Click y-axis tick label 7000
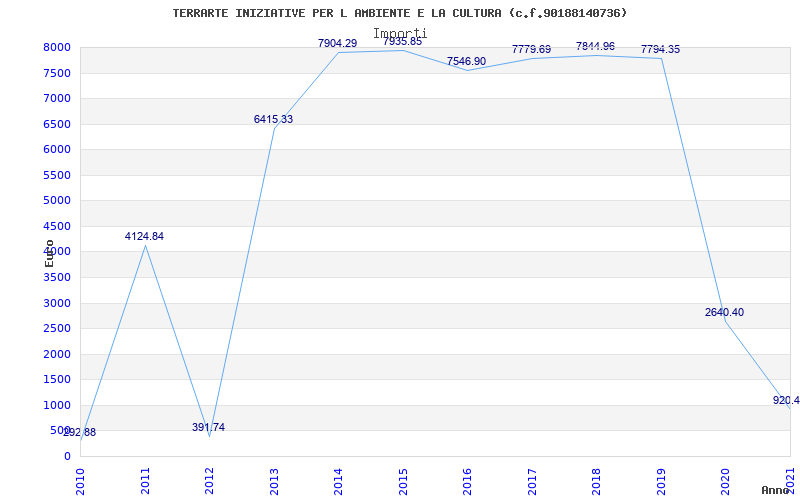Image resolution: width=800 pixels, height=500 pixels. point(57,99)
